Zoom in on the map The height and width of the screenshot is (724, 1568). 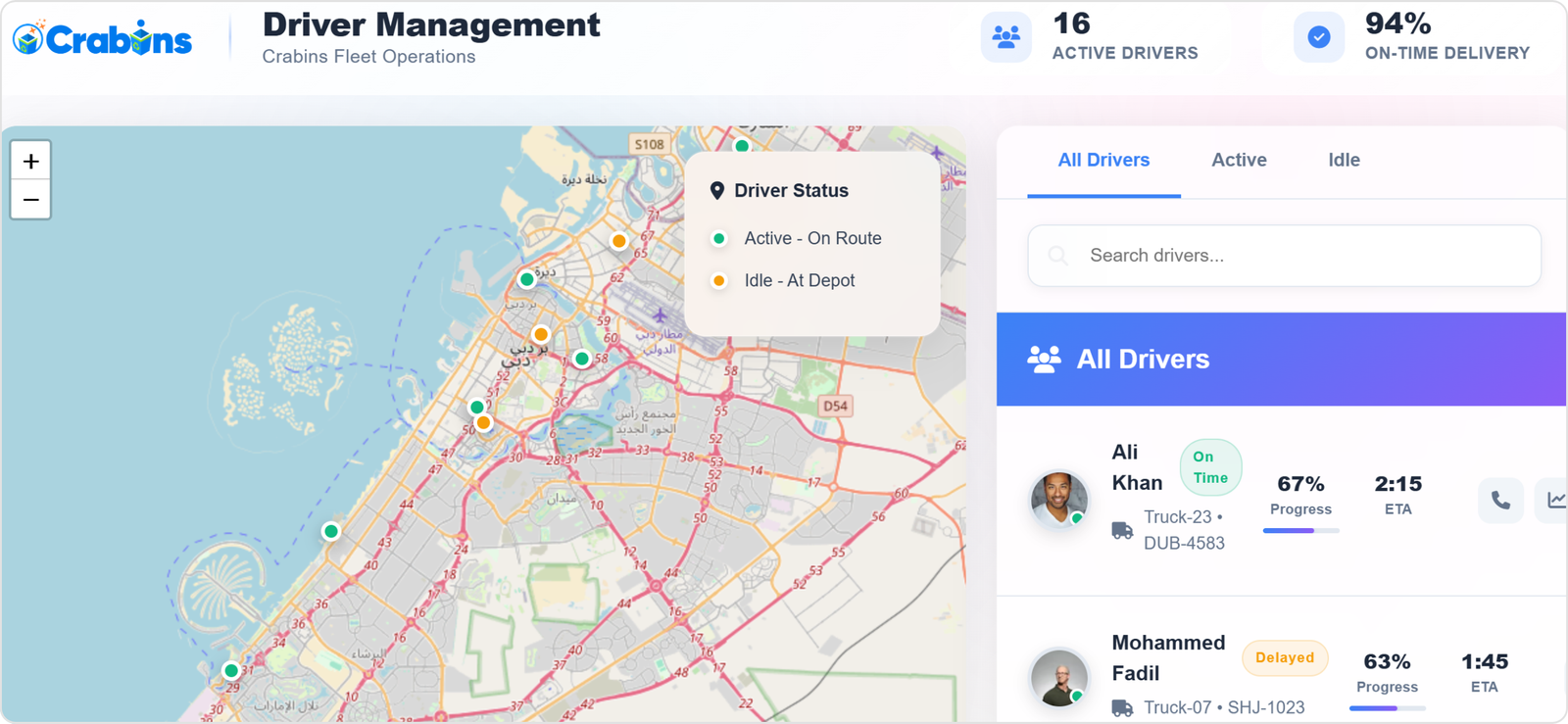pos(31,161)
